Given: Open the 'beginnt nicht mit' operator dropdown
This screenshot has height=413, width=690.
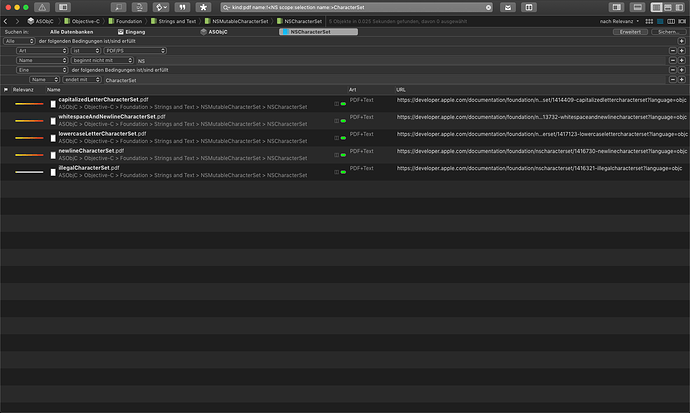Looking at the screenshot, I should pos(102,60).
